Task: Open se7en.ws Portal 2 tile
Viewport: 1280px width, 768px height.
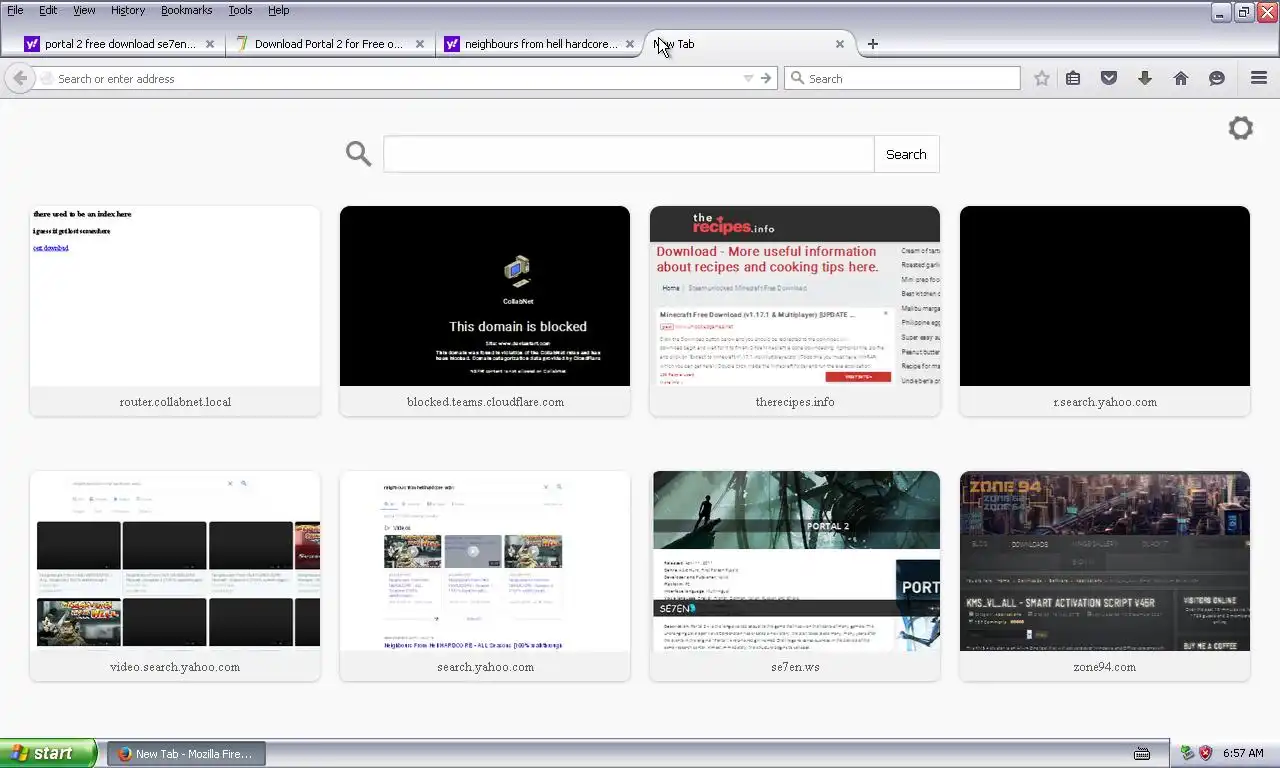Action: (795, 576)
